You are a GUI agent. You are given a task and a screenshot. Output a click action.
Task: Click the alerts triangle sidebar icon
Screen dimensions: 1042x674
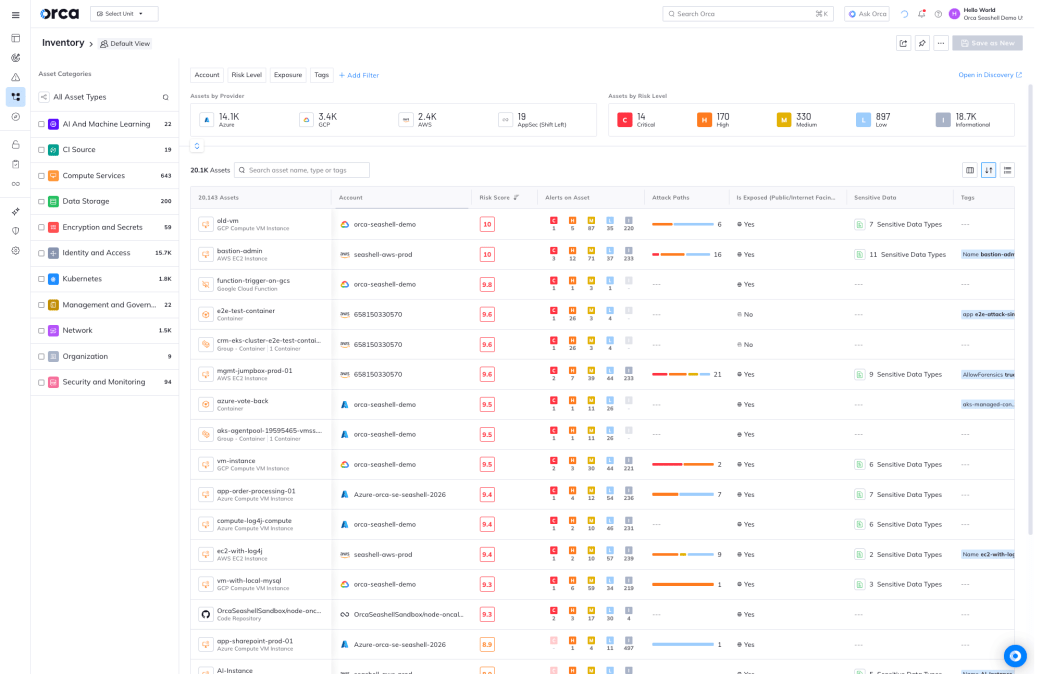[15, 77]
